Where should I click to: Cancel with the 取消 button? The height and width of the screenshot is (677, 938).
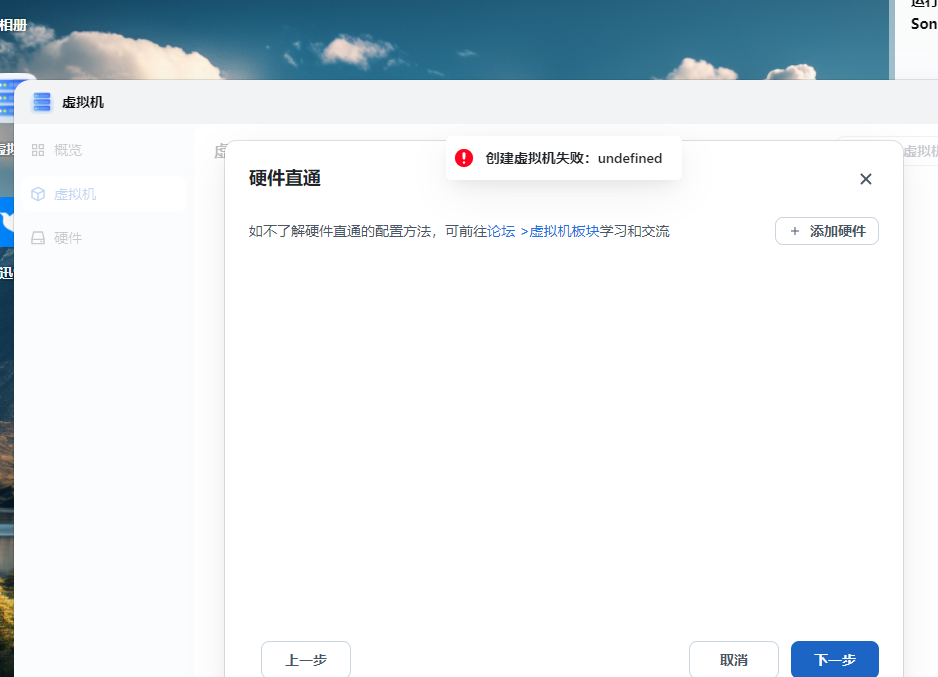pyautogui.click(x=733, y=659)
